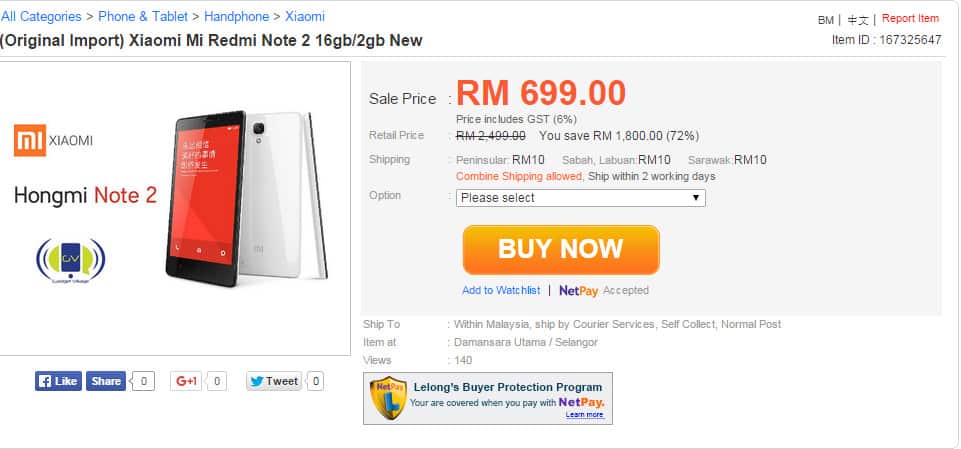Click Learn more in Buyer Protection banner
The height and width of the screenshot is (449, 961).
[584, 415]
